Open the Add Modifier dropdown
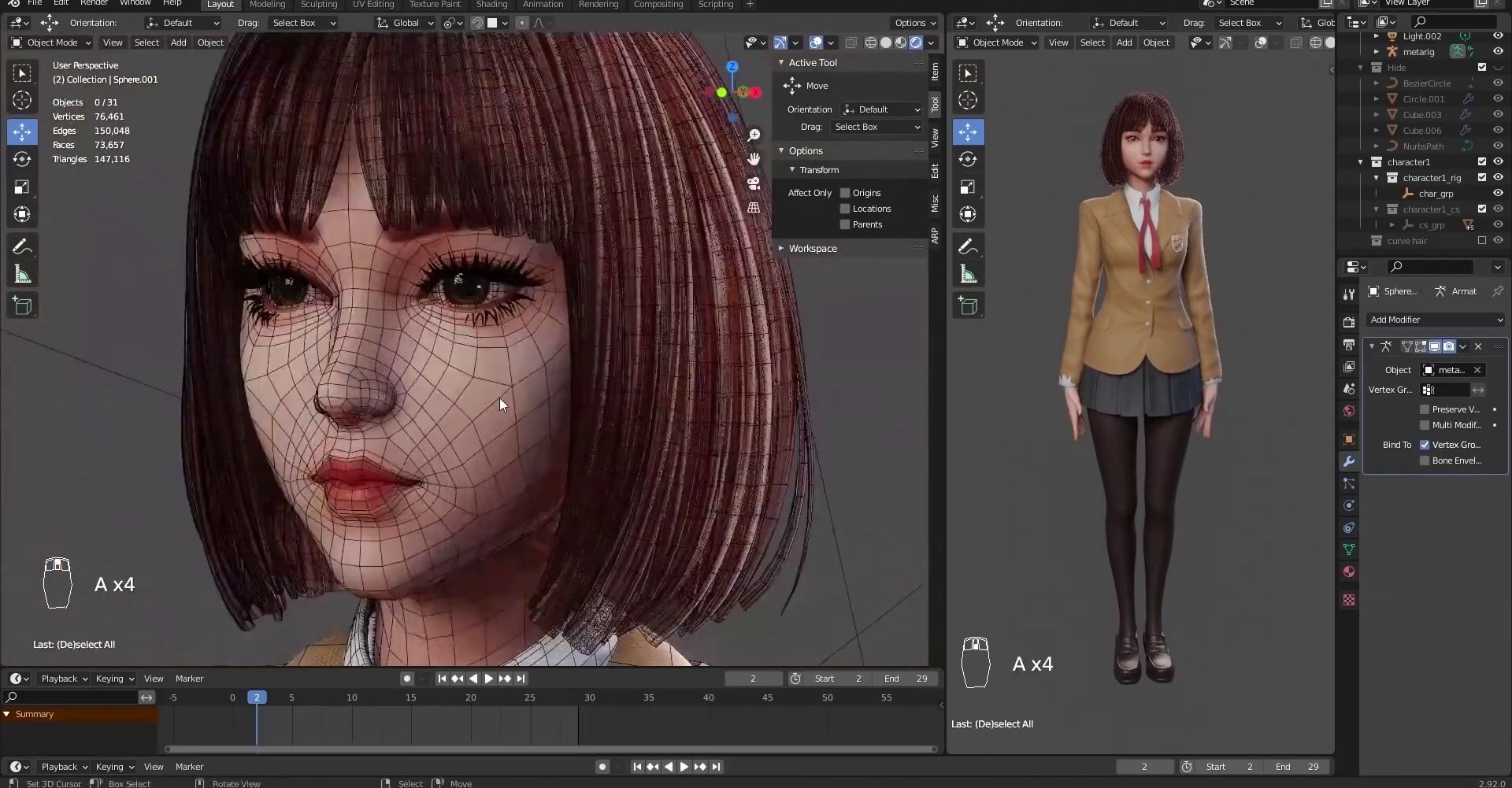 [1436, 320]
